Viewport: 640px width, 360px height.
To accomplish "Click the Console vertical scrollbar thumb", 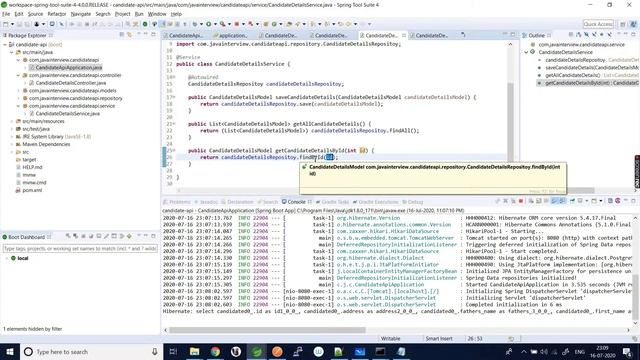I will point(635,298).
